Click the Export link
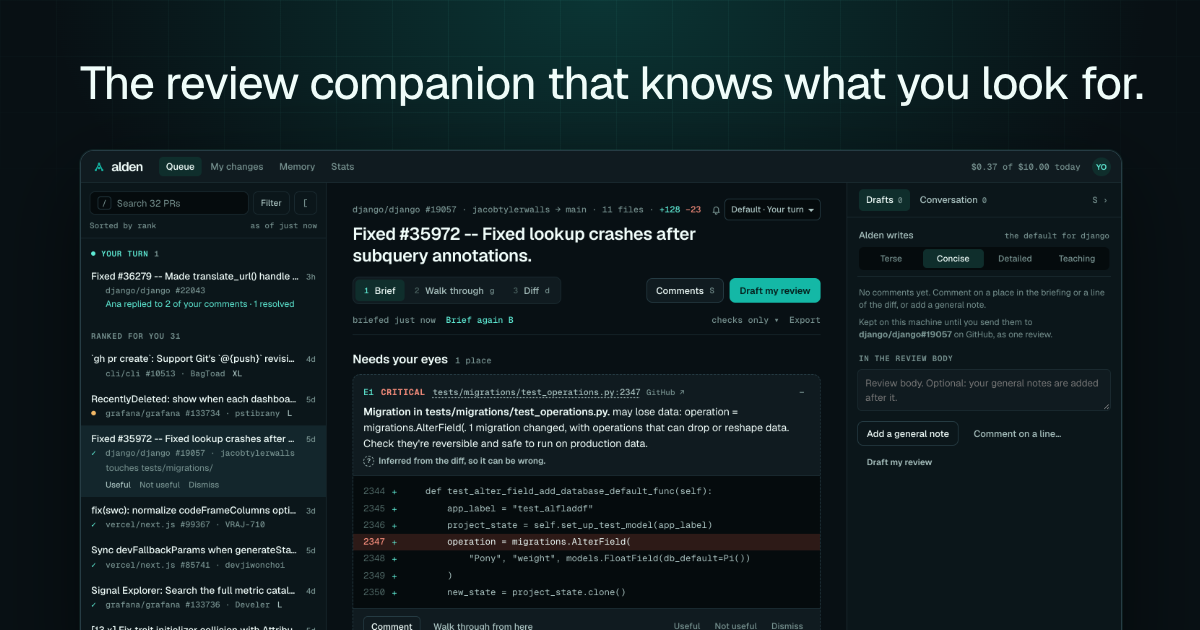 (805, 320)
